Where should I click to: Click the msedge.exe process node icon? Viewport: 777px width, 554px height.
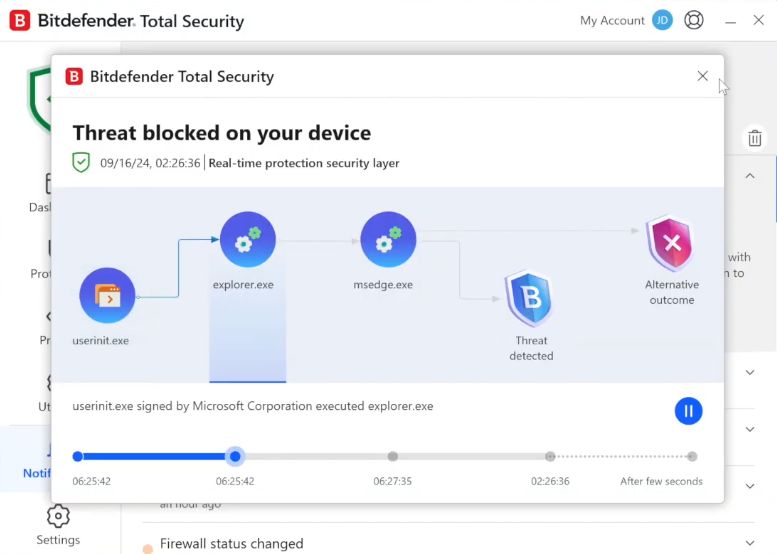388,240
